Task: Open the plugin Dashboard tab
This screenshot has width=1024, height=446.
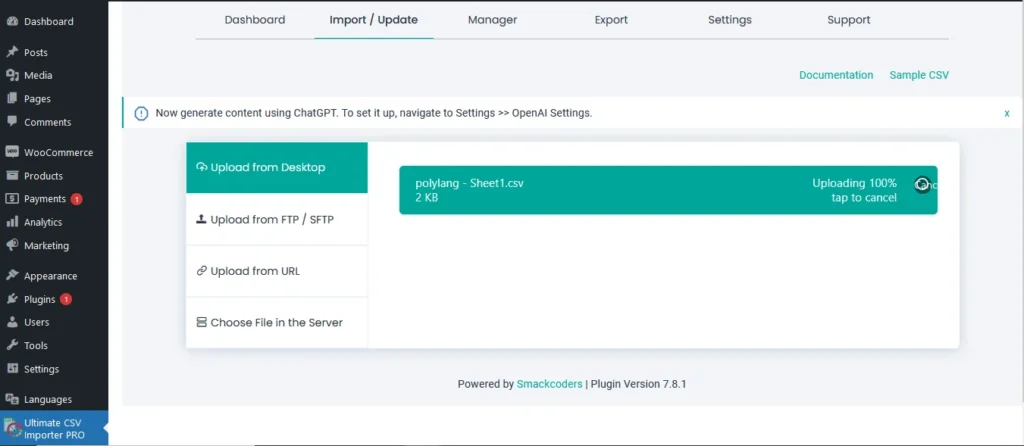Action: click(x=255, y=20)
